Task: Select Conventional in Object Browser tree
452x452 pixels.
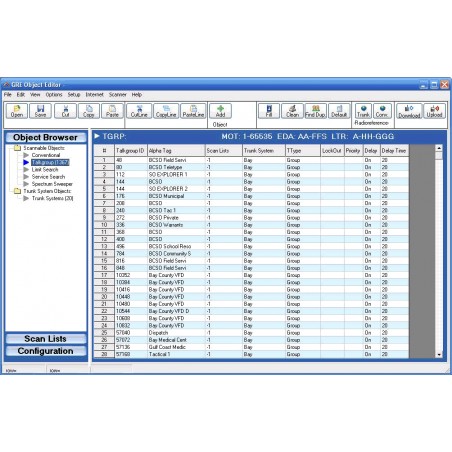Action: tap(46, 155)
